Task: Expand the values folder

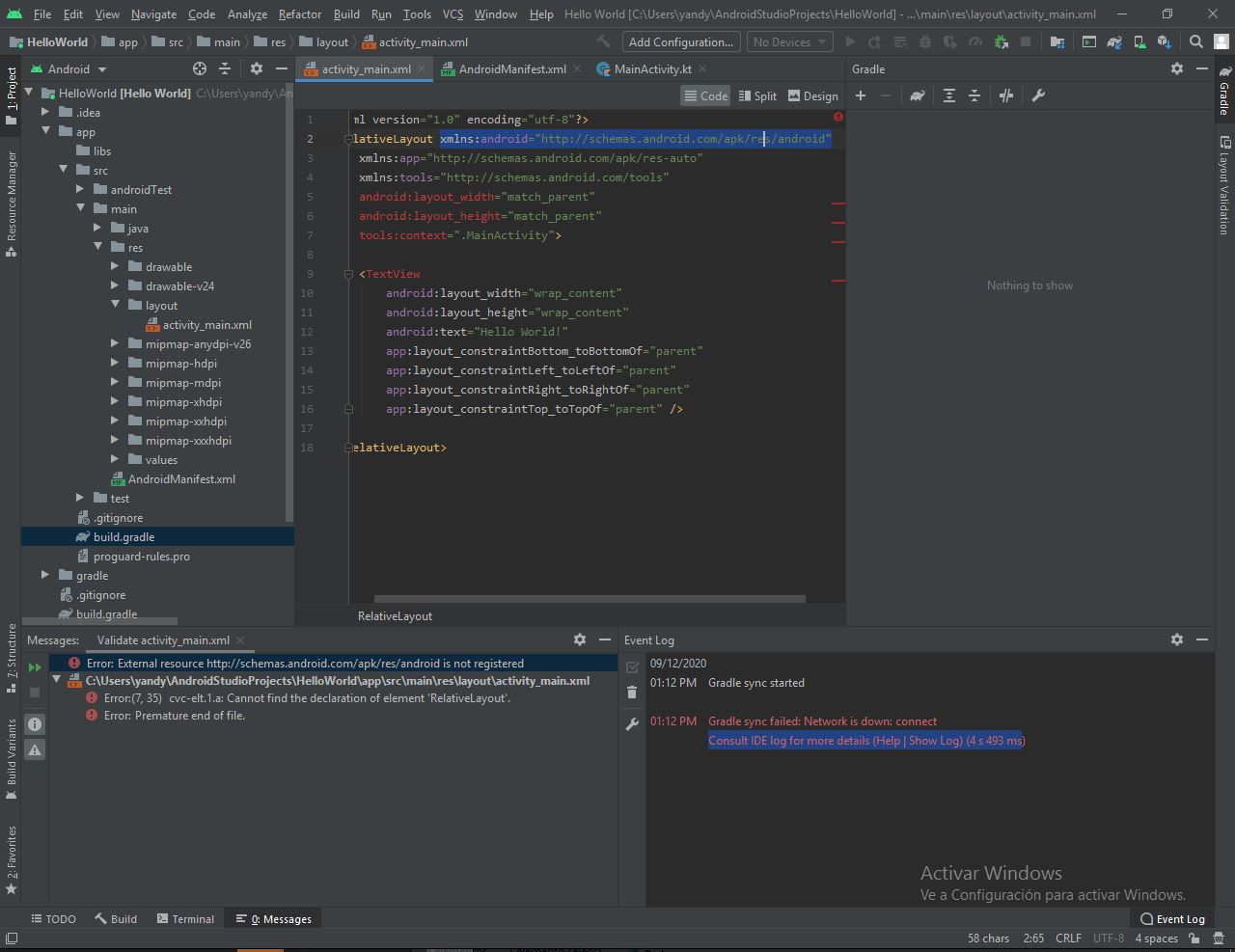Action: (115, 459)
